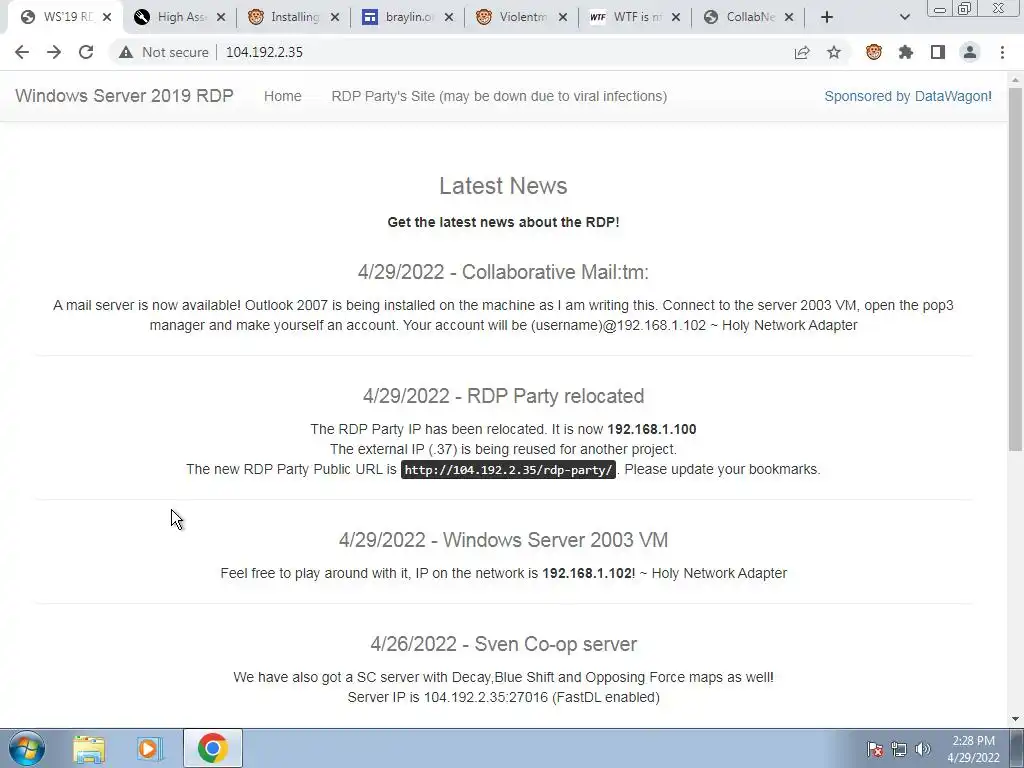Open the Windows Start orb

[x=27, y=748]
